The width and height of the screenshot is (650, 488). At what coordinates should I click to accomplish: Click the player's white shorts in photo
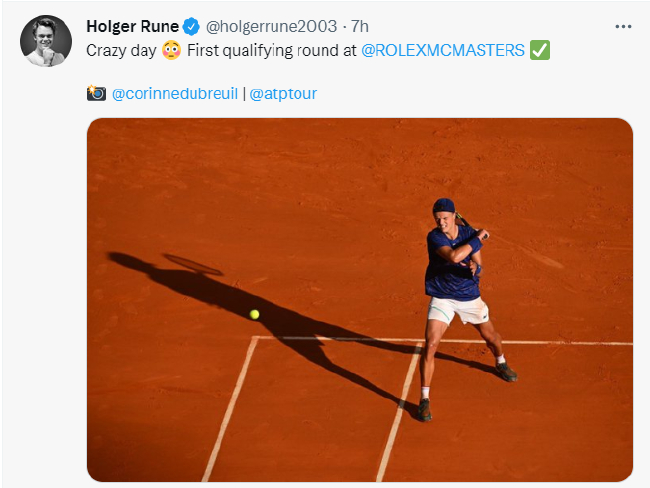tap(458, 310)
